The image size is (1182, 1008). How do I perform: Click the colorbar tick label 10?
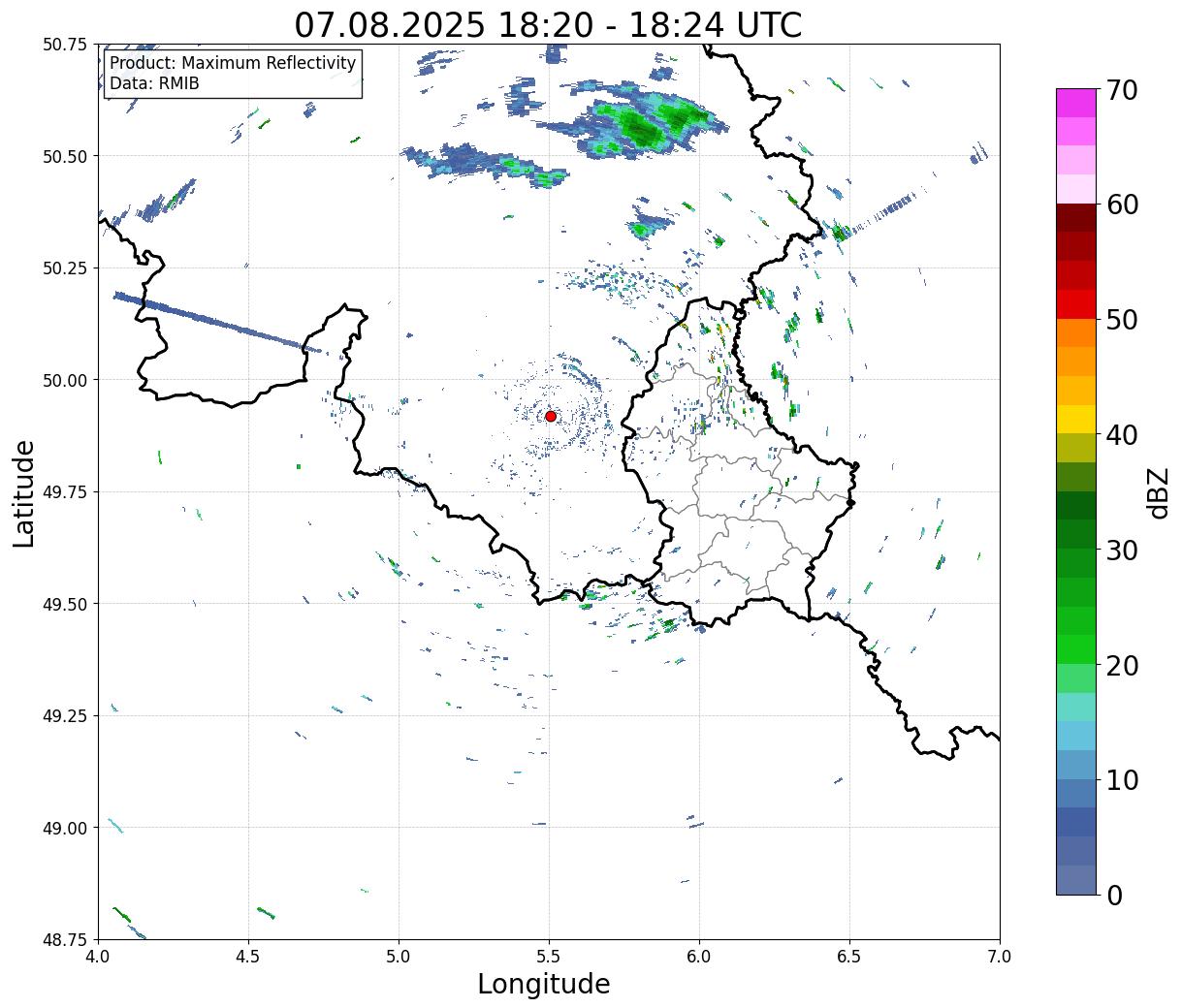1121,780
